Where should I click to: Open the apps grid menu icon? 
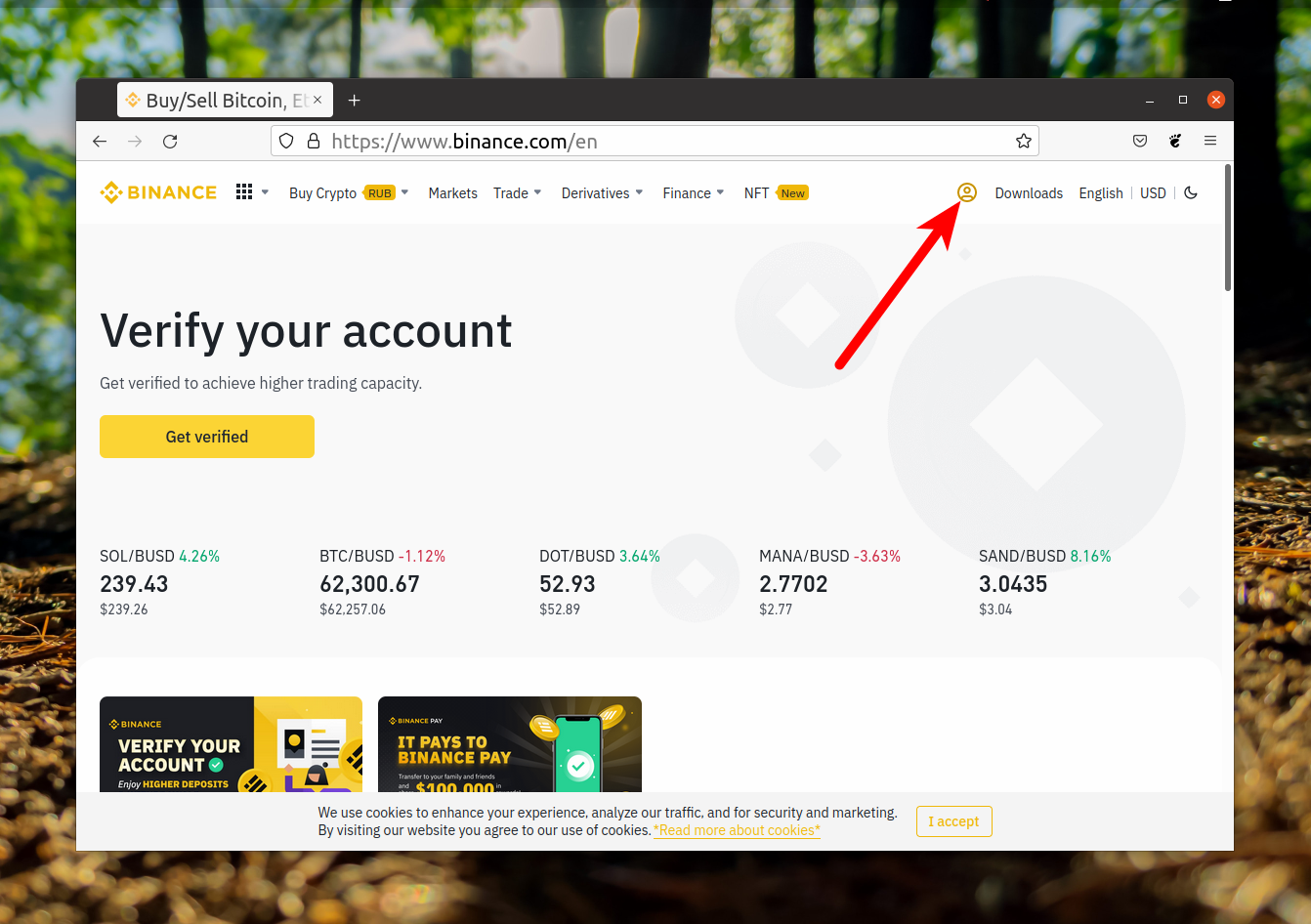pos(244,191)
